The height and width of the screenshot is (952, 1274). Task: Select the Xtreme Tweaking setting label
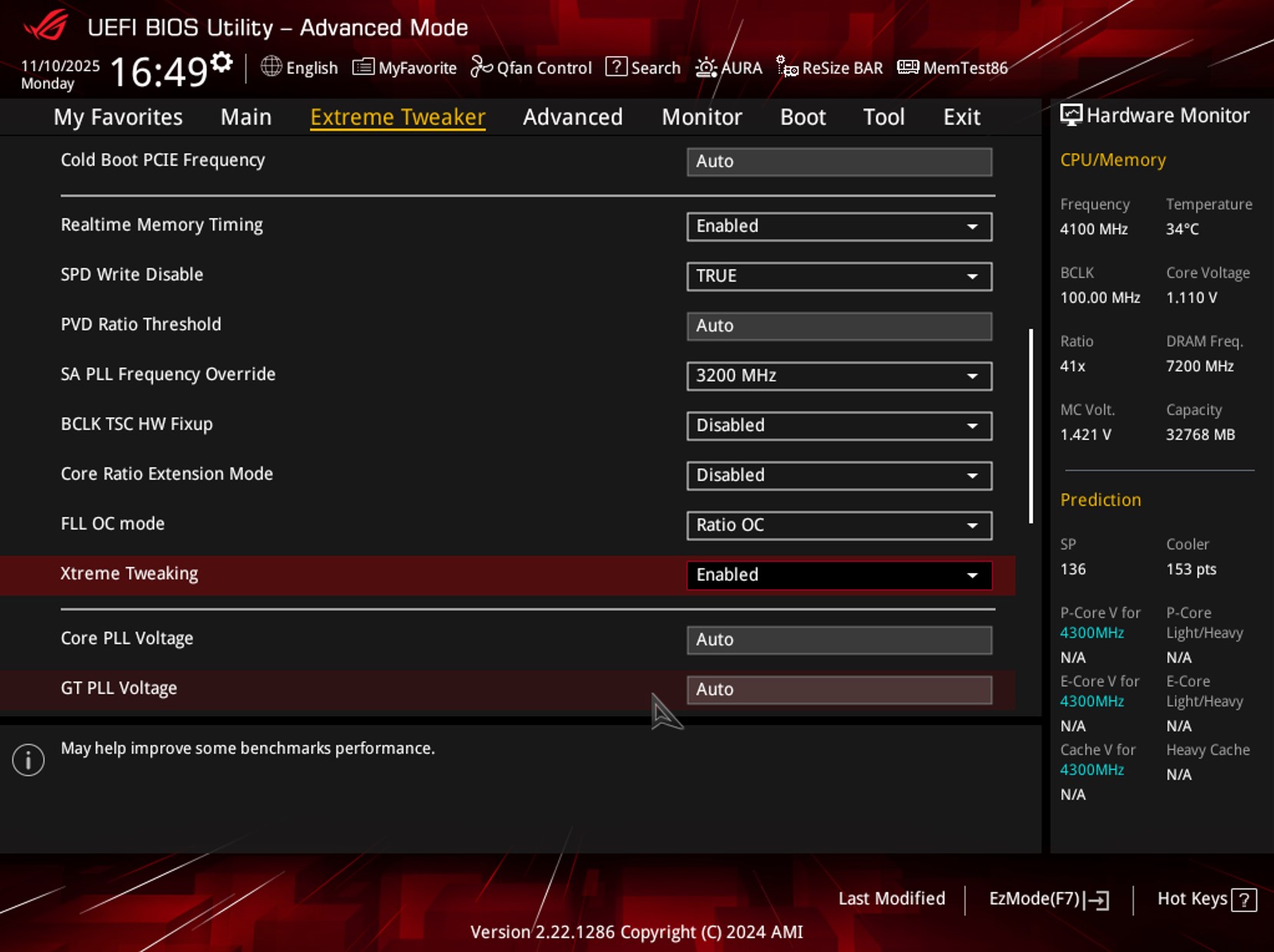(129, 574)
